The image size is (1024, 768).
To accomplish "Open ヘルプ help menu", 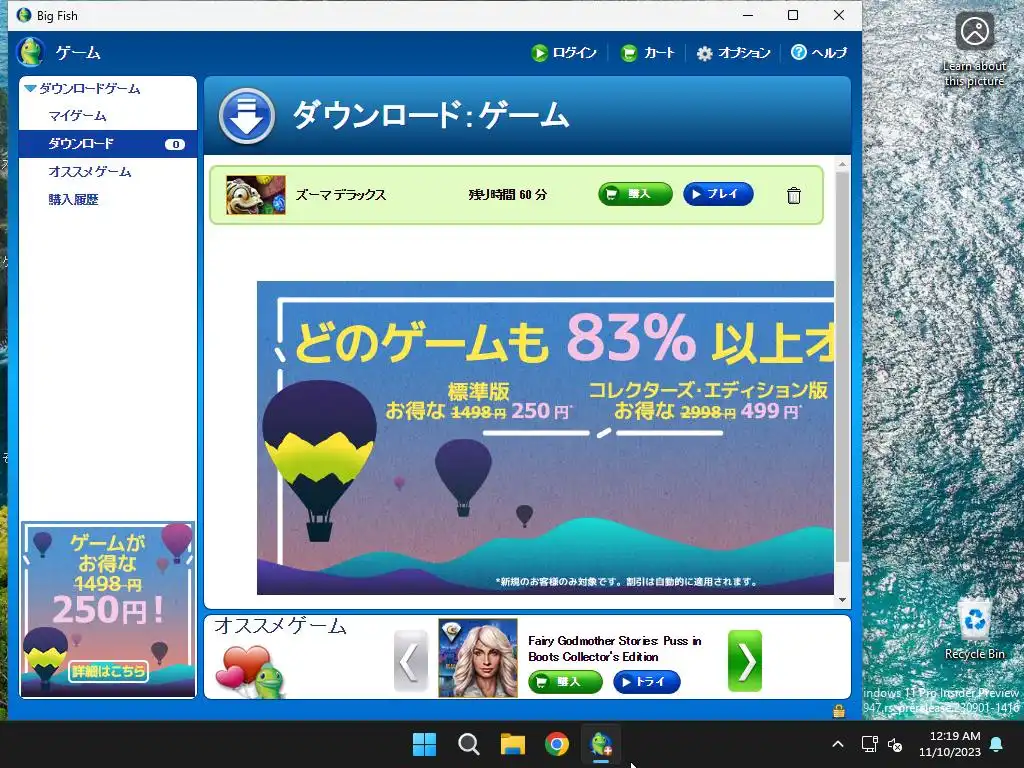I will 819,53.
